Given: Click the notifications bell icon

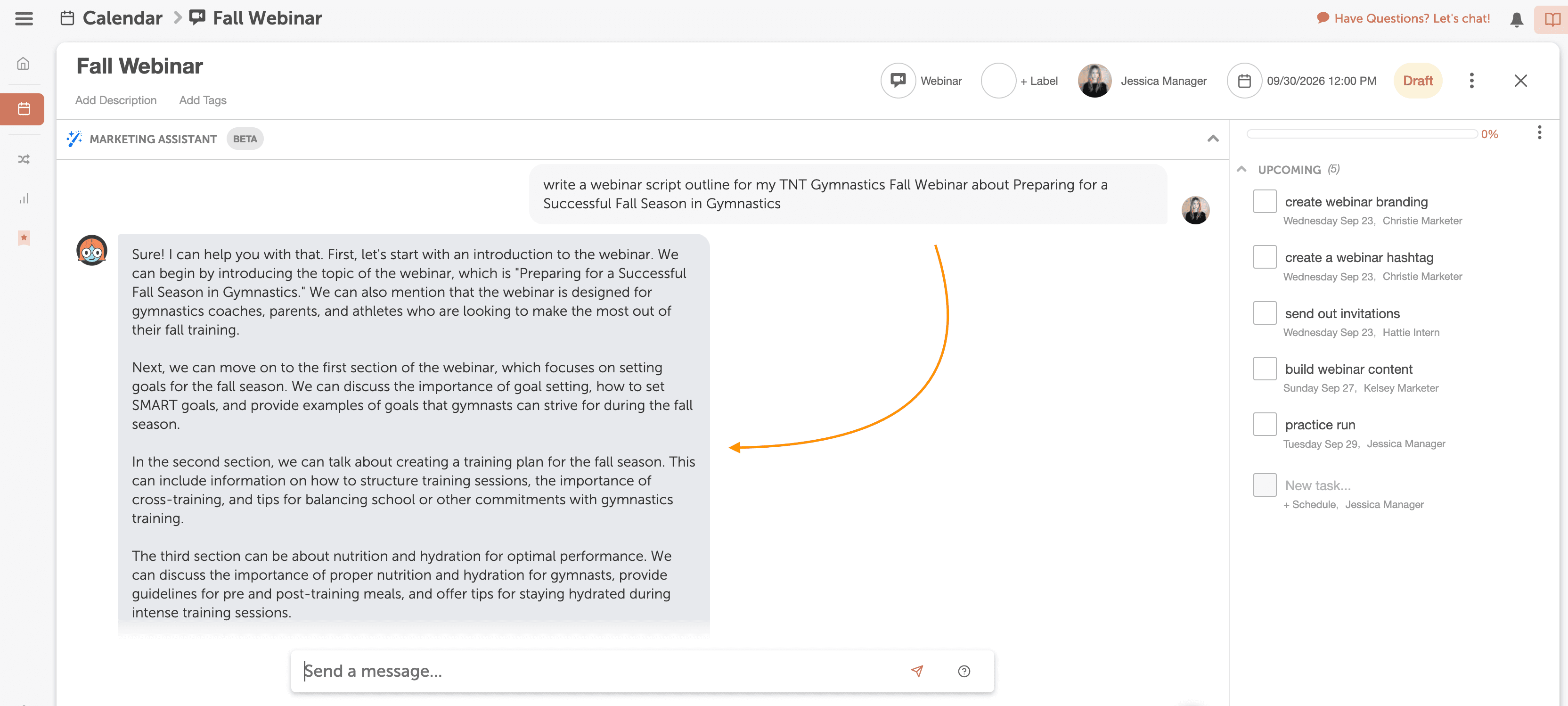Looking at the screenshot, I should point(1516,19).
